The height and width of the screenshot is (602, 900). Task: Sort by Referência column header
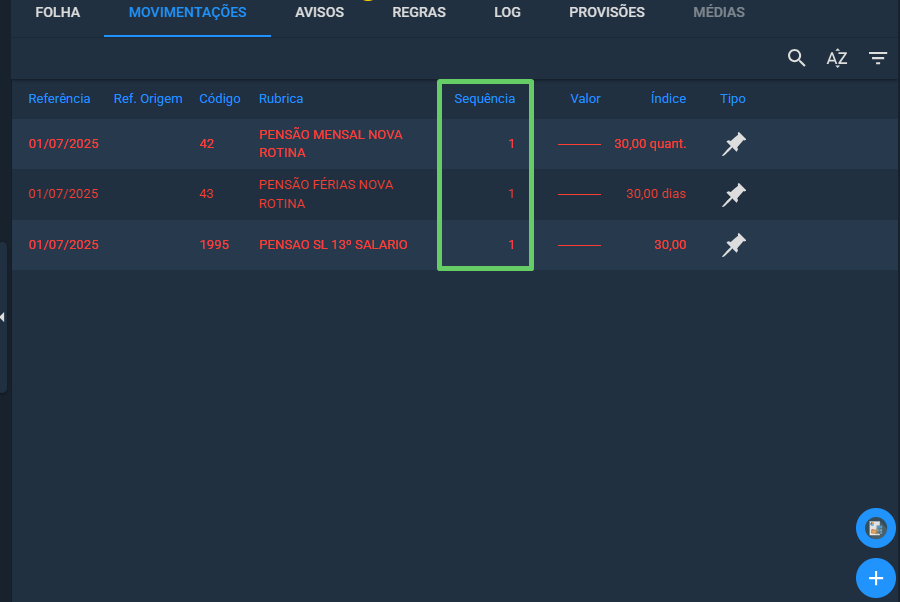(x=59, y=99)
